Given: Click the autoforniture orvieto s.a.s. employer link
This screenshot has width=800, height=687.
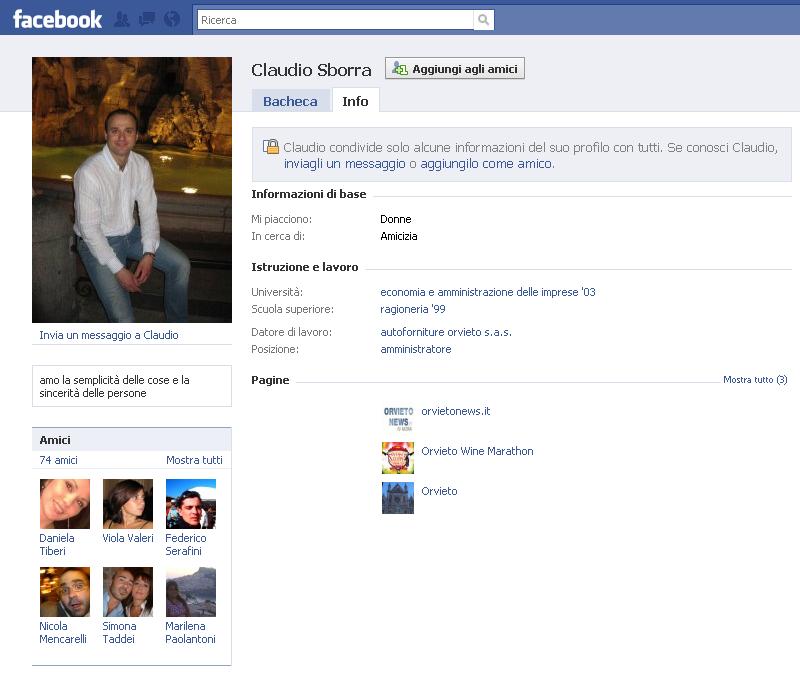Looking at the screenshot, I should pos(446,332).
